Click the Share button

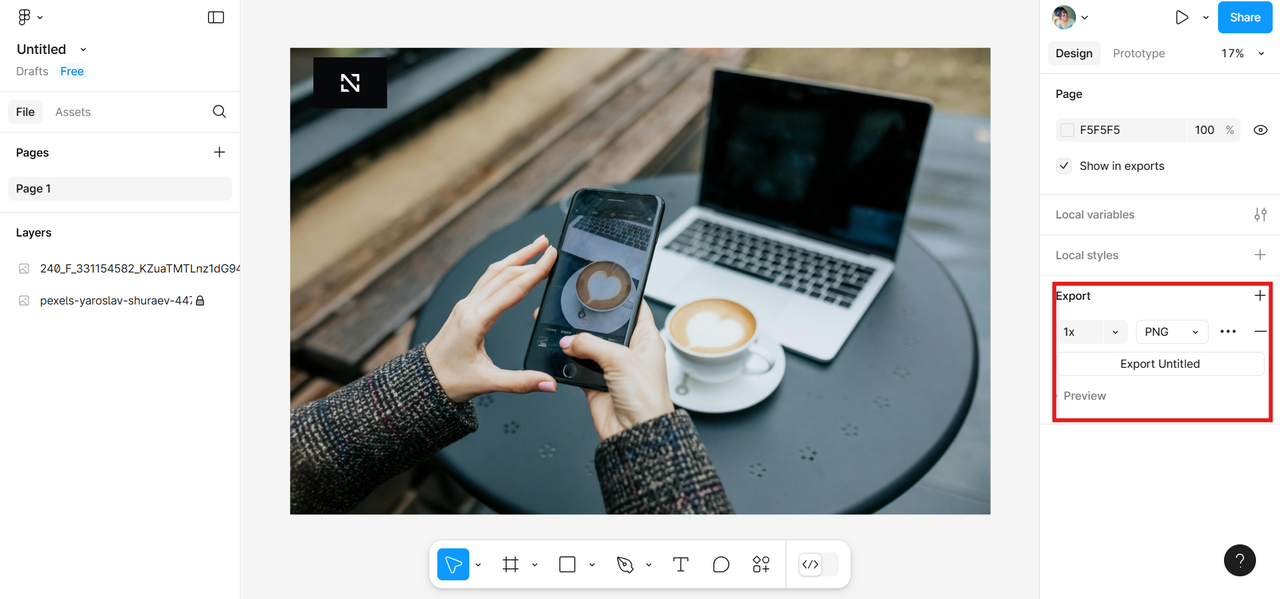[x=1245, y=17]
